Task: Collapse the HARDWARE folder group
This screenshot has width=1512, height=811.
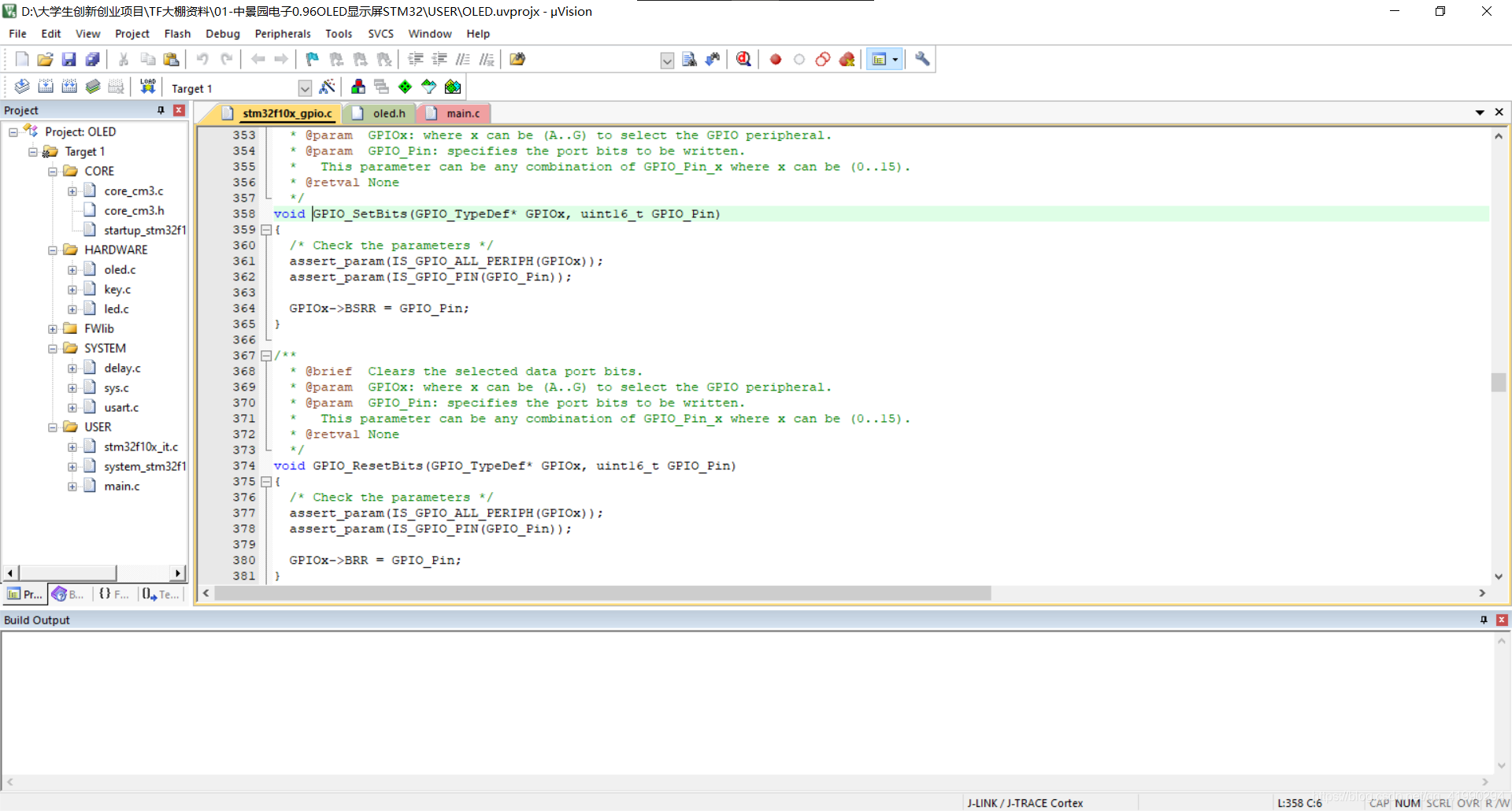Action: coord(53,250)
